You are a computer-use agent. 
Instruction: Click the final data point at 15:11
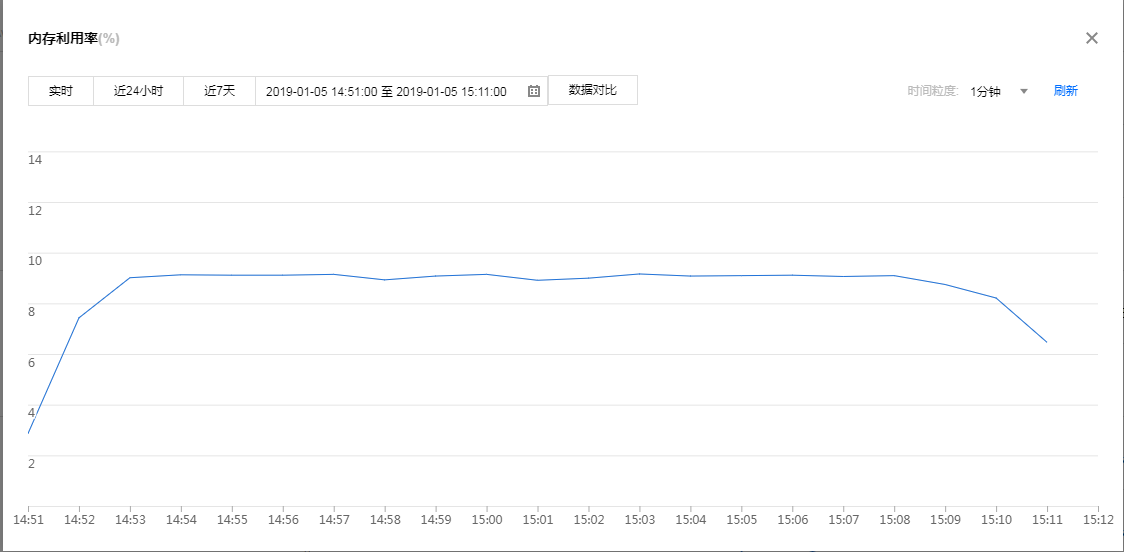1047,342
